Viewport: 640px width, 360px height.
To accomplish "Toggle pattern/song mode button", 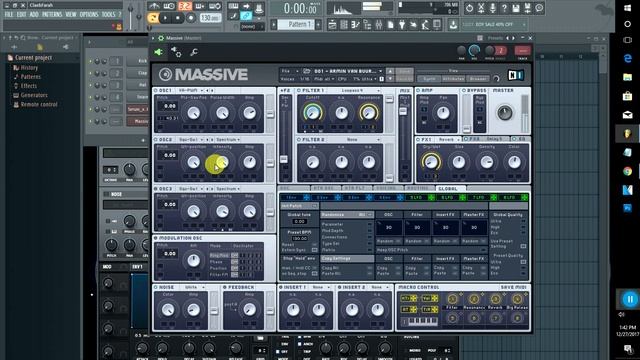I will coord(153,18).
